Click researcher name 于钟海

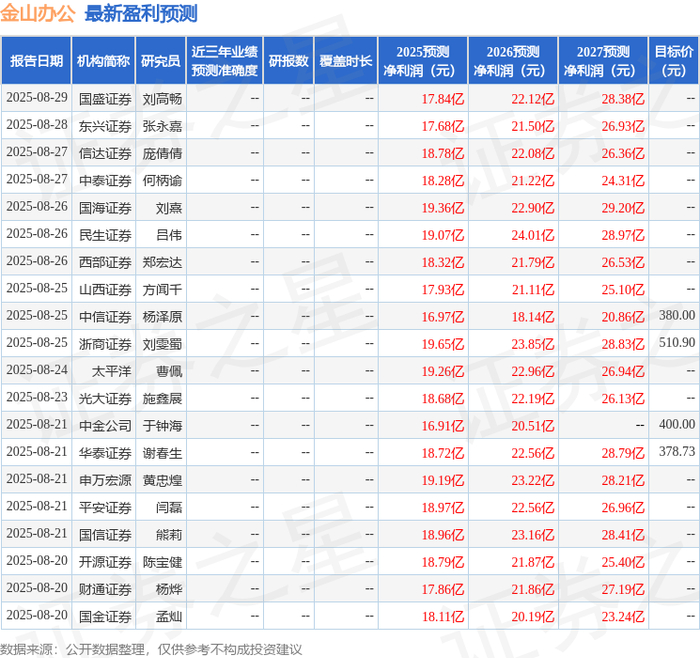[162, 425]
